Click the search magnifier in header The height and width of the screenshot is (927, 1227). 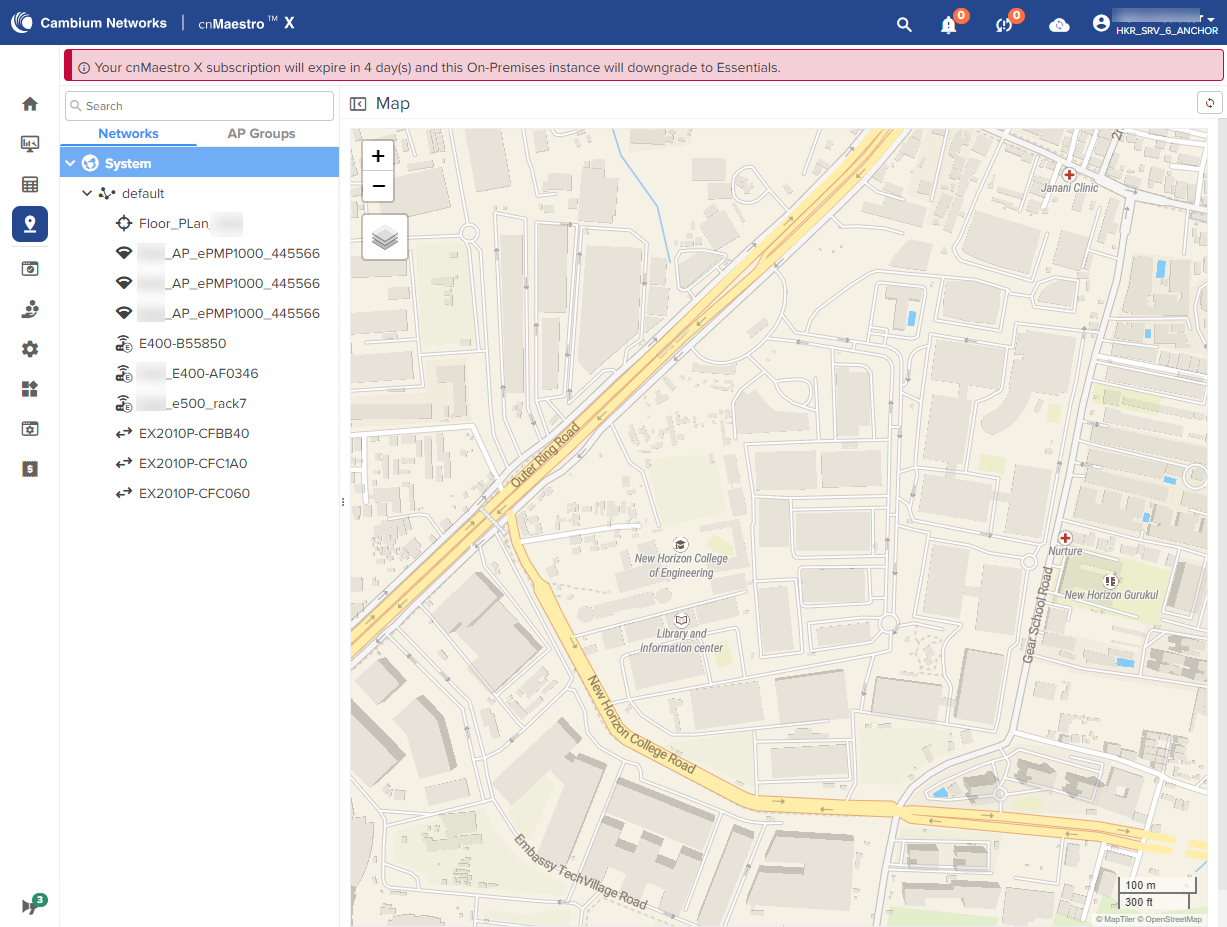tap(904, 25)
